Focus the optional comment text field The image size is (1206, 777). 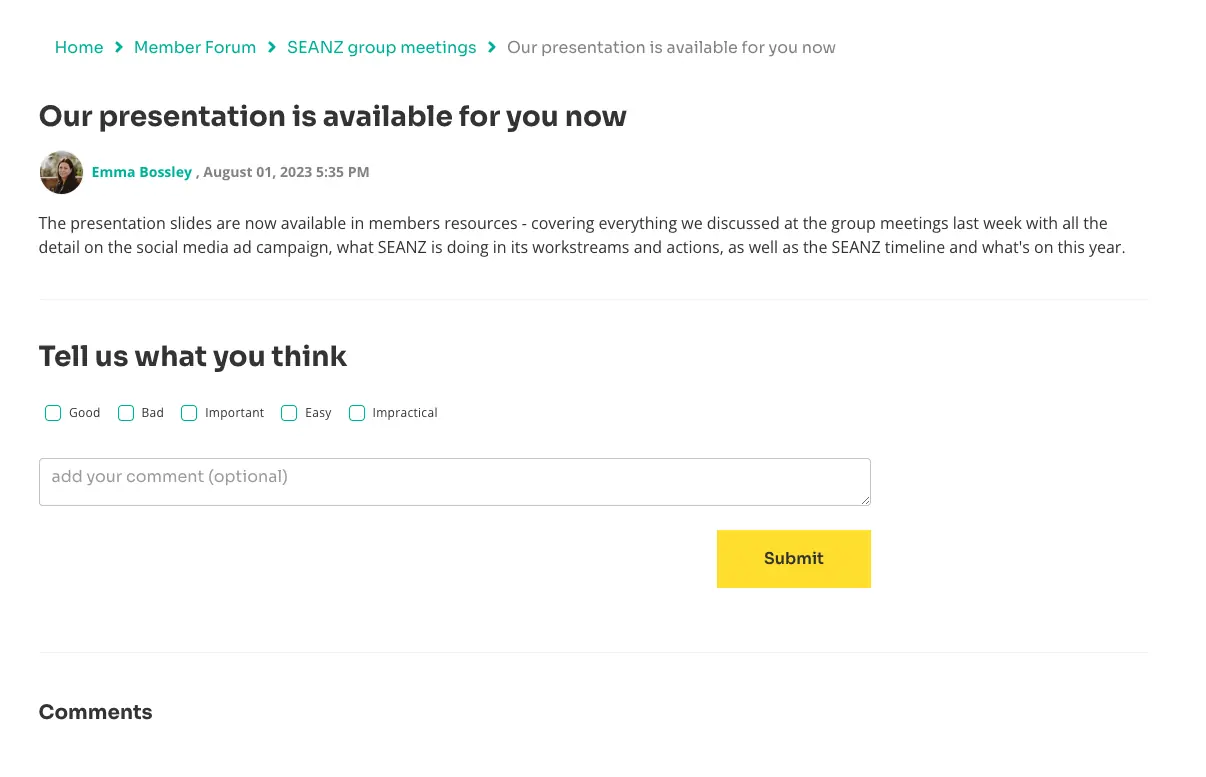pyautogui.click(x=454, y=482)
